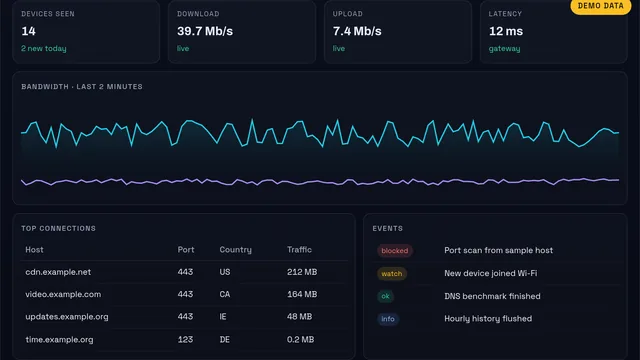This screenshot has width=640, height=360.
Task: Sort by the Host column header
Action: point(34,249)
